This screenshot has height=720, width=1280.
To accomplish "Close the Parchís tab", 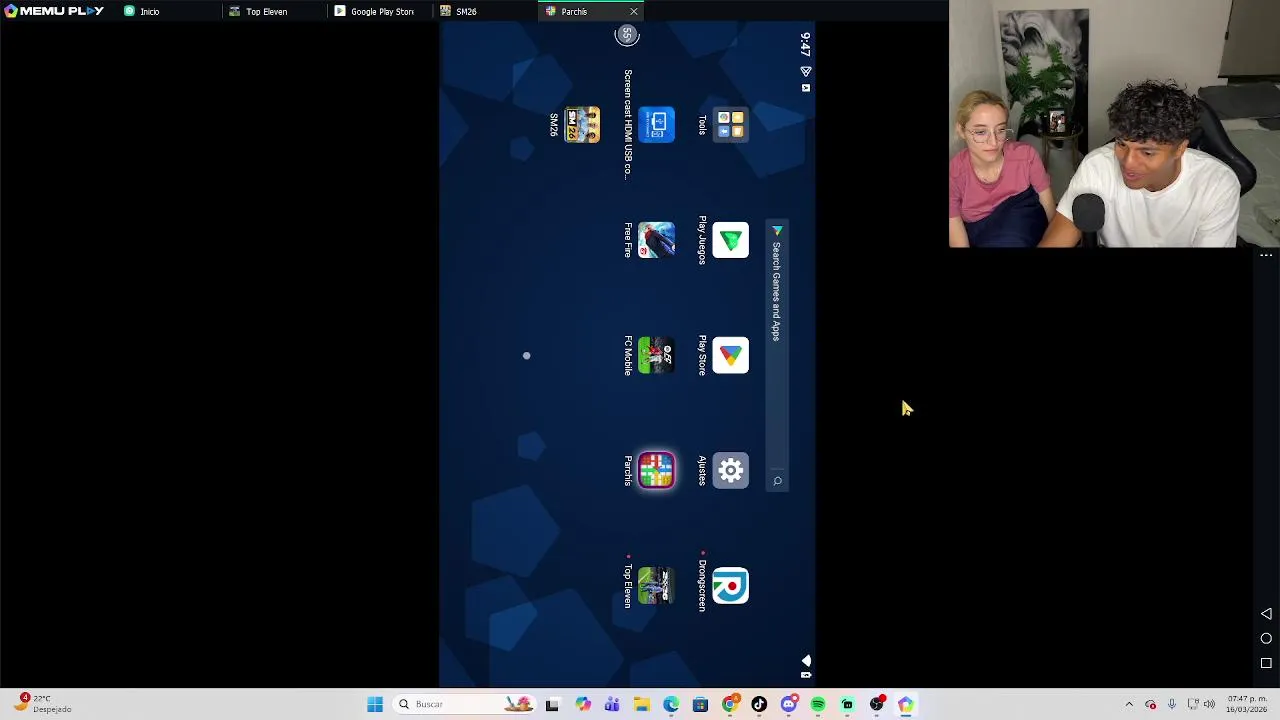I will pyautogui.click(x=633, y=11).
